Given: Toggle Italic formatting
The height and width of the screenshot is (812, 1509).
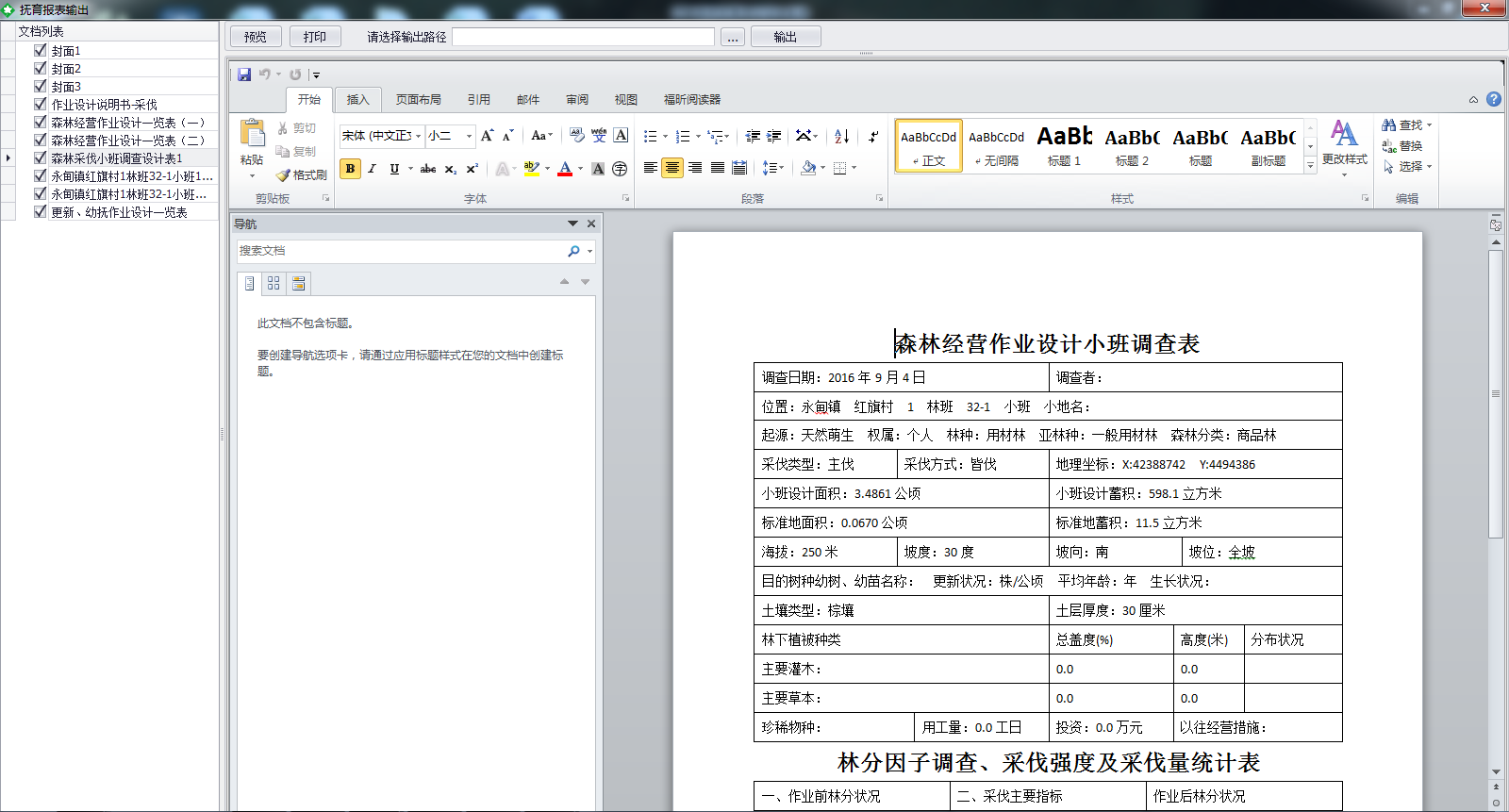Looking at the screenshot, I should pyautogui.click(x=372, y=169).
